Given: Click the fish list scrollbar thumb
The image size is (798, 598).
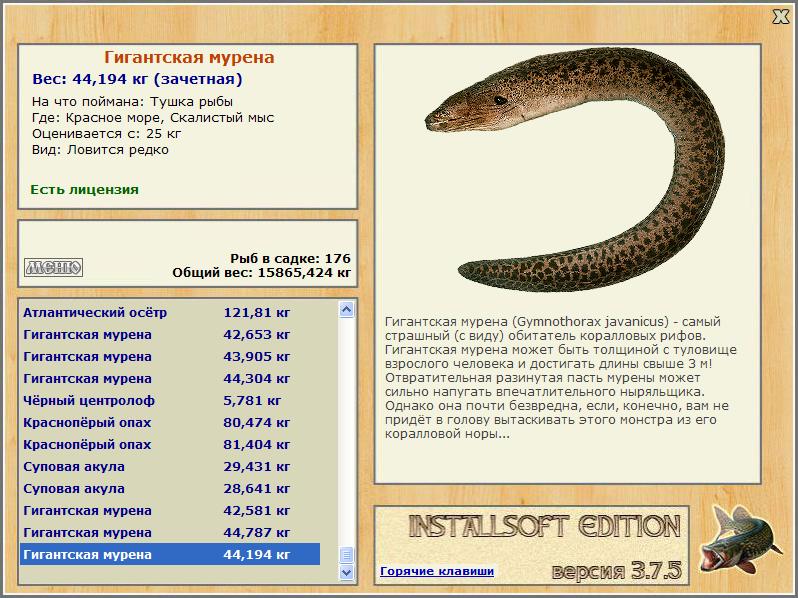Looking at the screenshot, I should coord(347,555).
